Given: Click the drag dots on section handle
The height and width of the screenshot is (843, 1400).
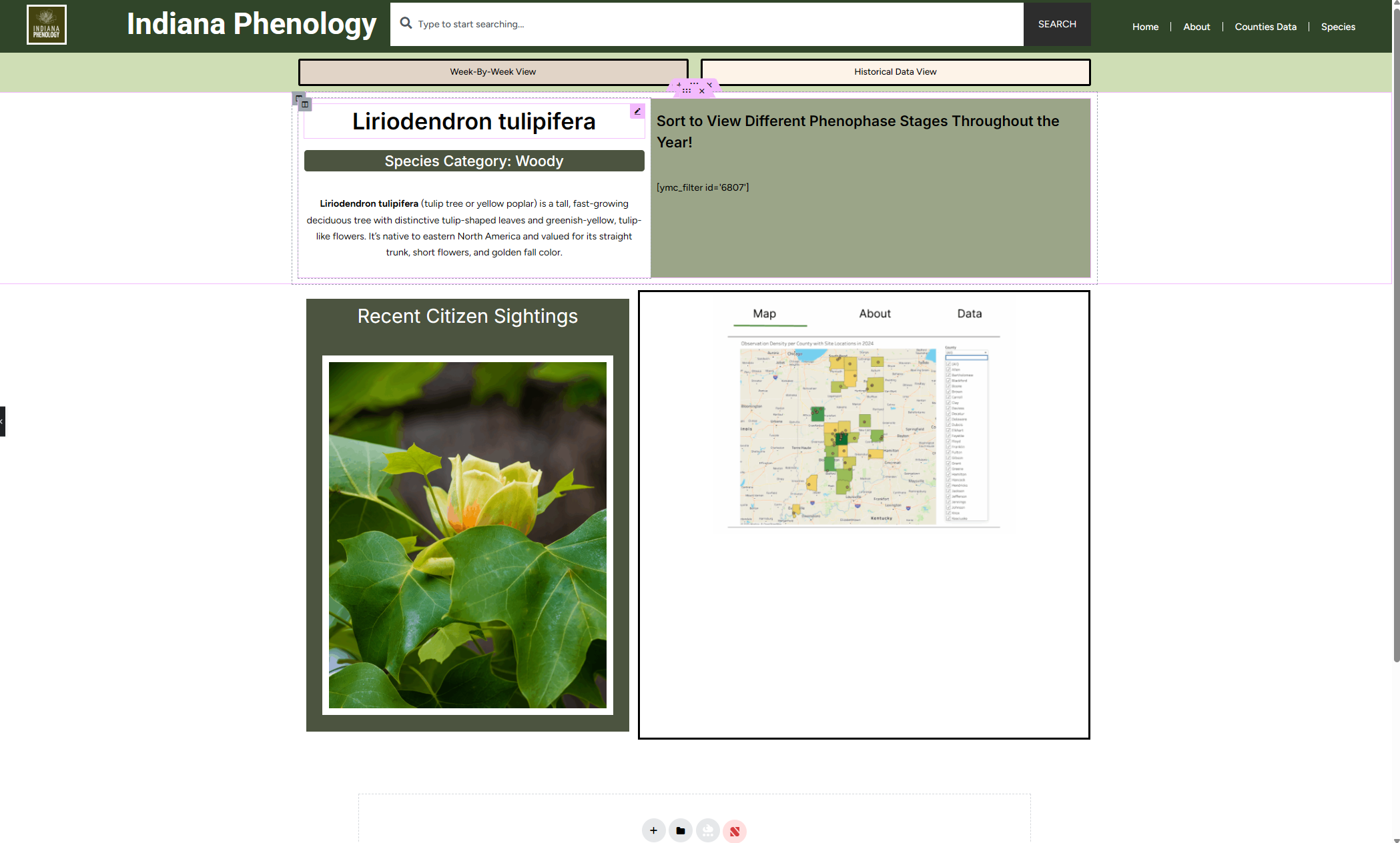Looking at the screenshot, I should pos(687,91).
